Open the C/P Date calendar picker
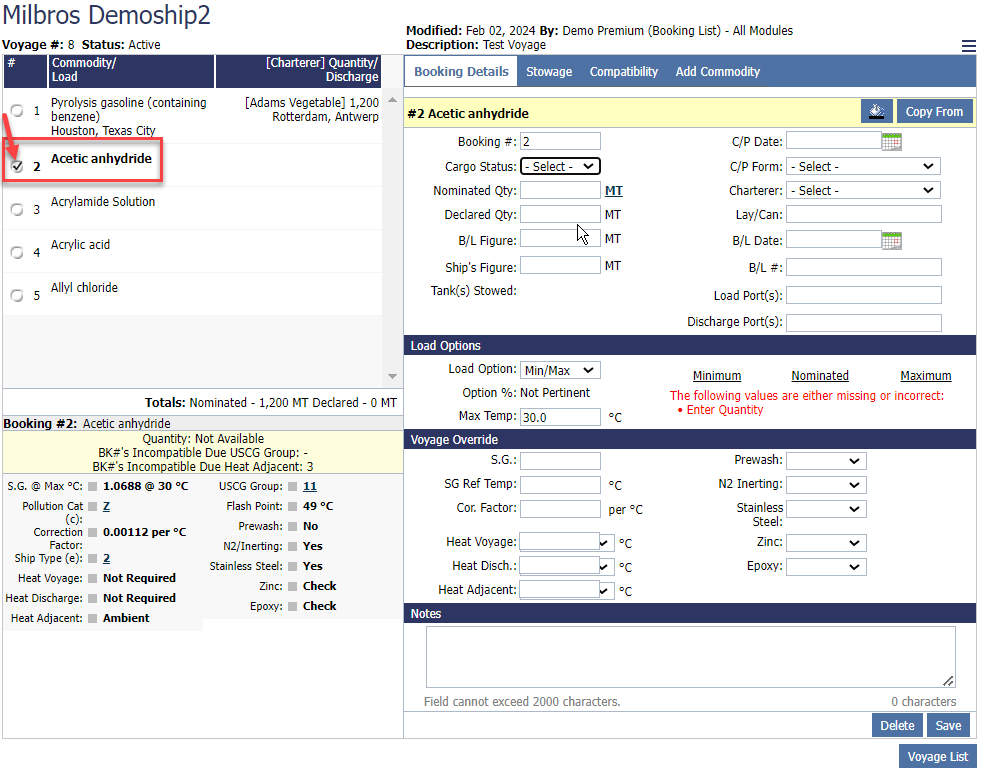This screenshot has height=772, width=983. coord(892,142)
